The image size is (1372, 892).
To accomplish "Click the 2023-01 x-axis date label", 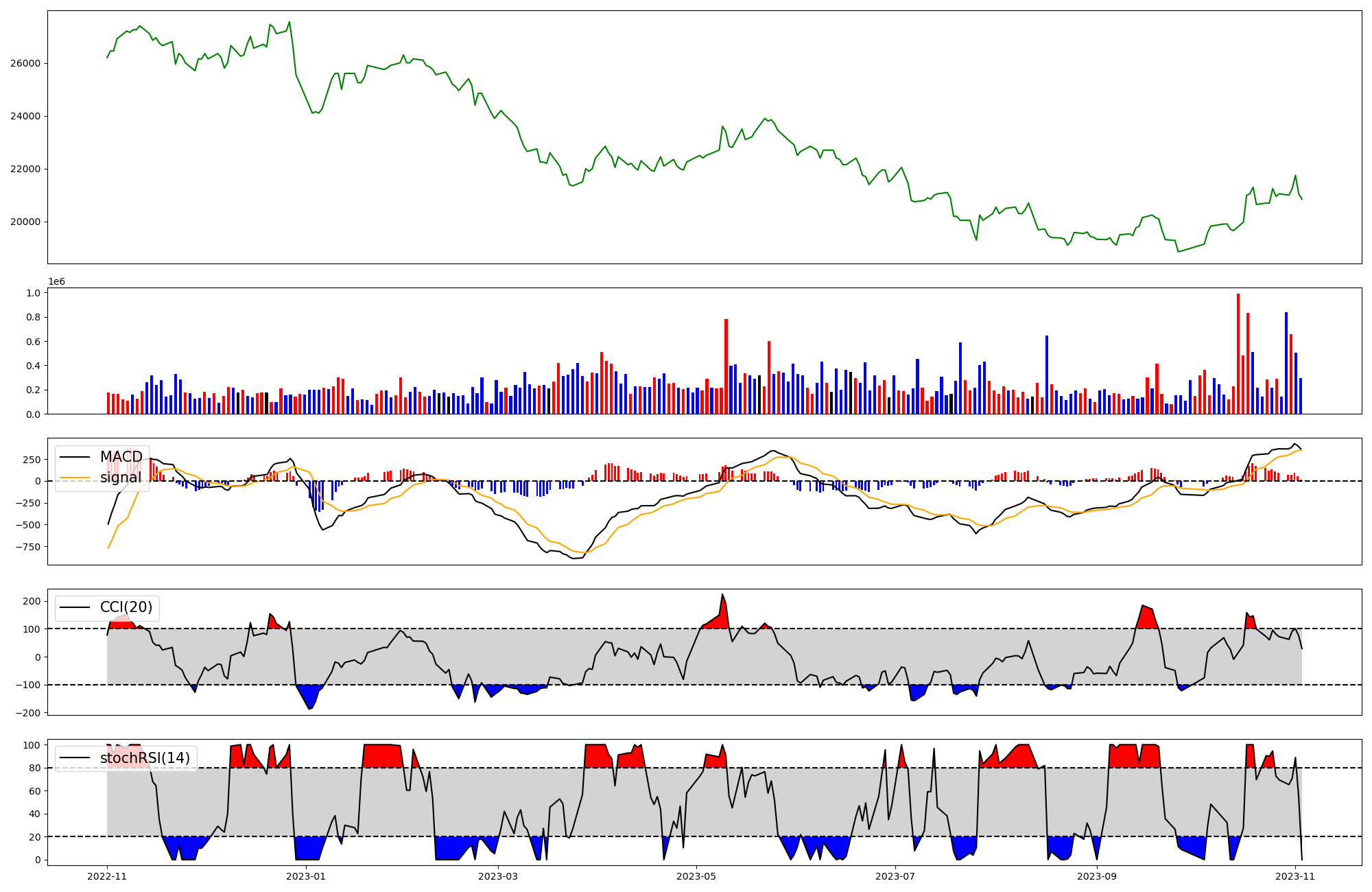I will point(306,876).
